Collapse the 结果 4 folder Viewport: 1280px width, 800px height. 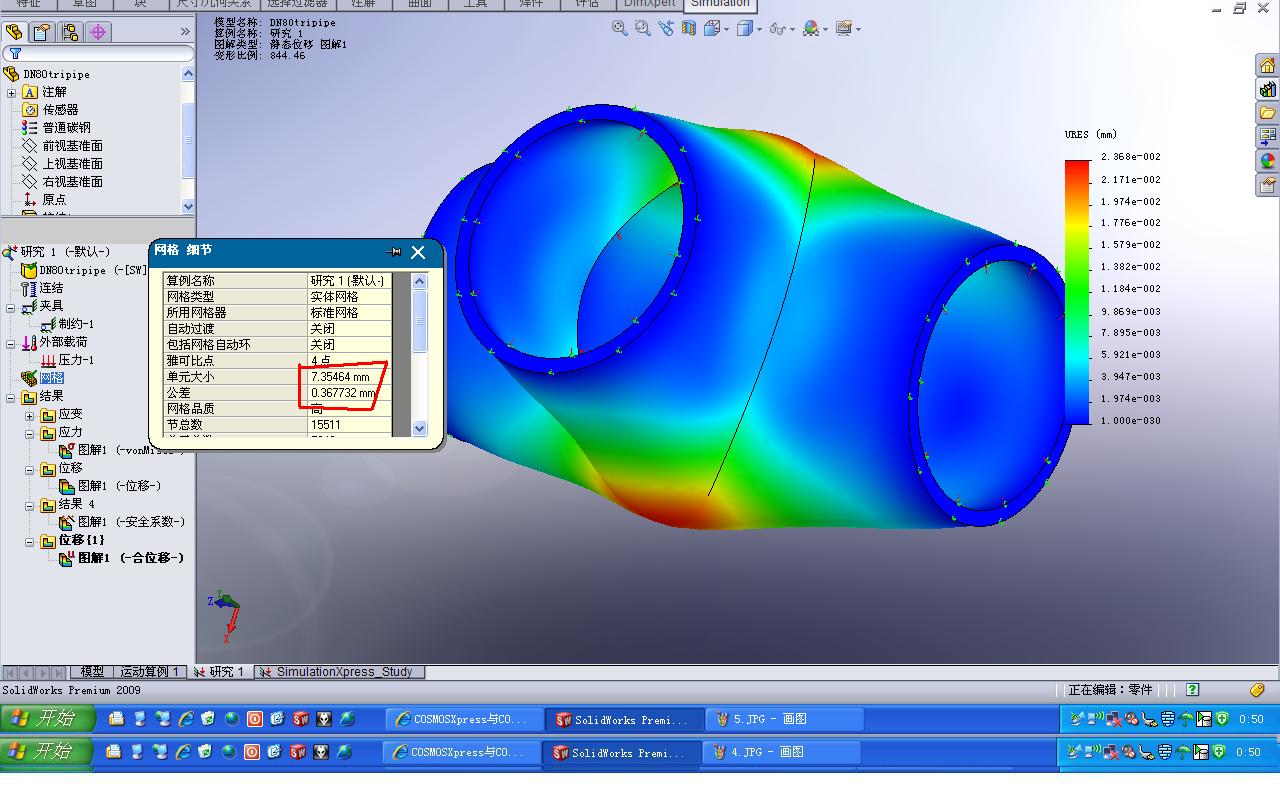30,504
